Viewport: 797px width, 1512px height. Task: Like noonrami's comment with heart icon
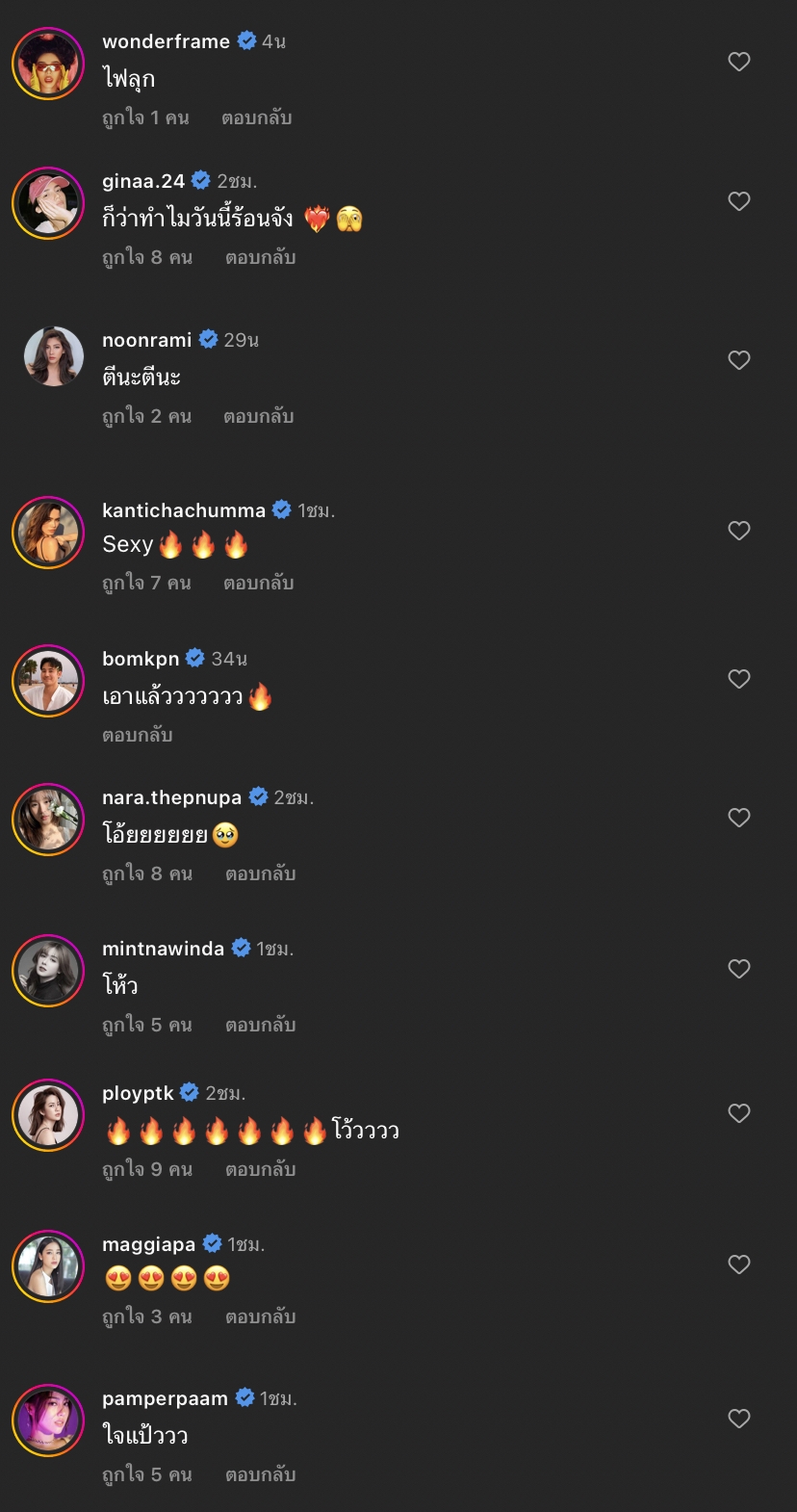click(x=739, y=361)
